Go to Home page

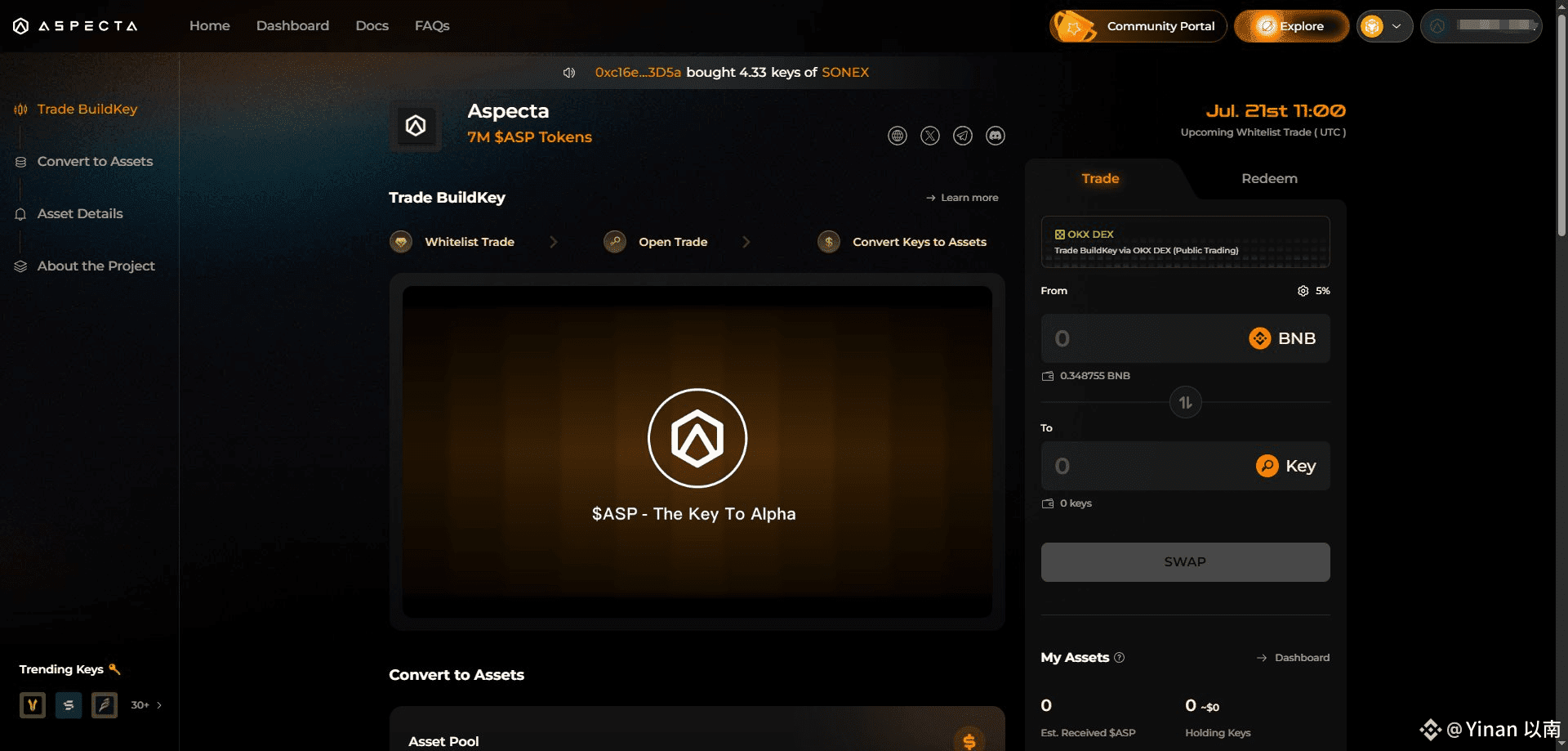210,26
